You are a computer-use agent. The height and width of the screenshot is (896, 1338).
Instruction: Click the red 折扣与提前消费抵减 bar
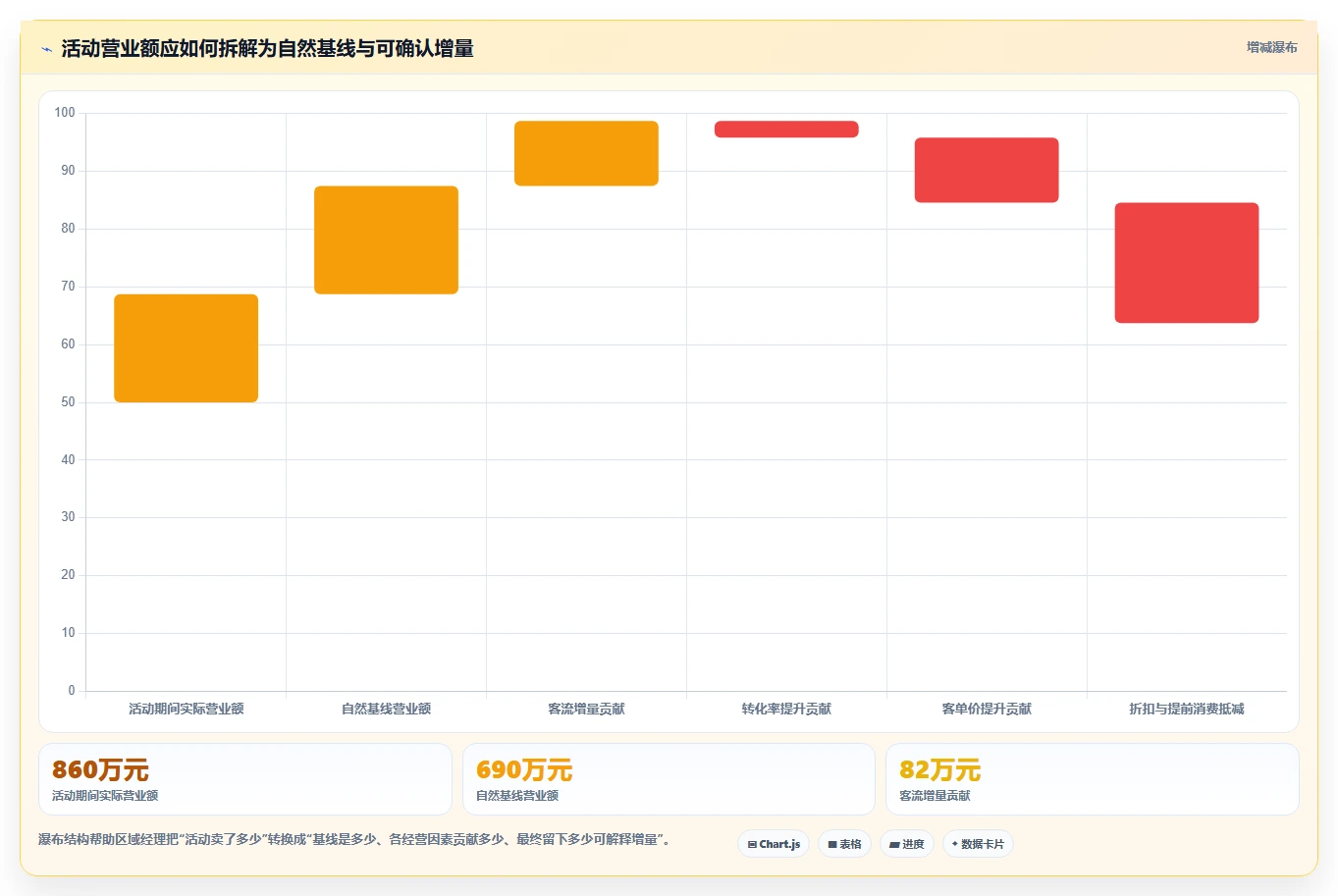tap(1187, 262)
